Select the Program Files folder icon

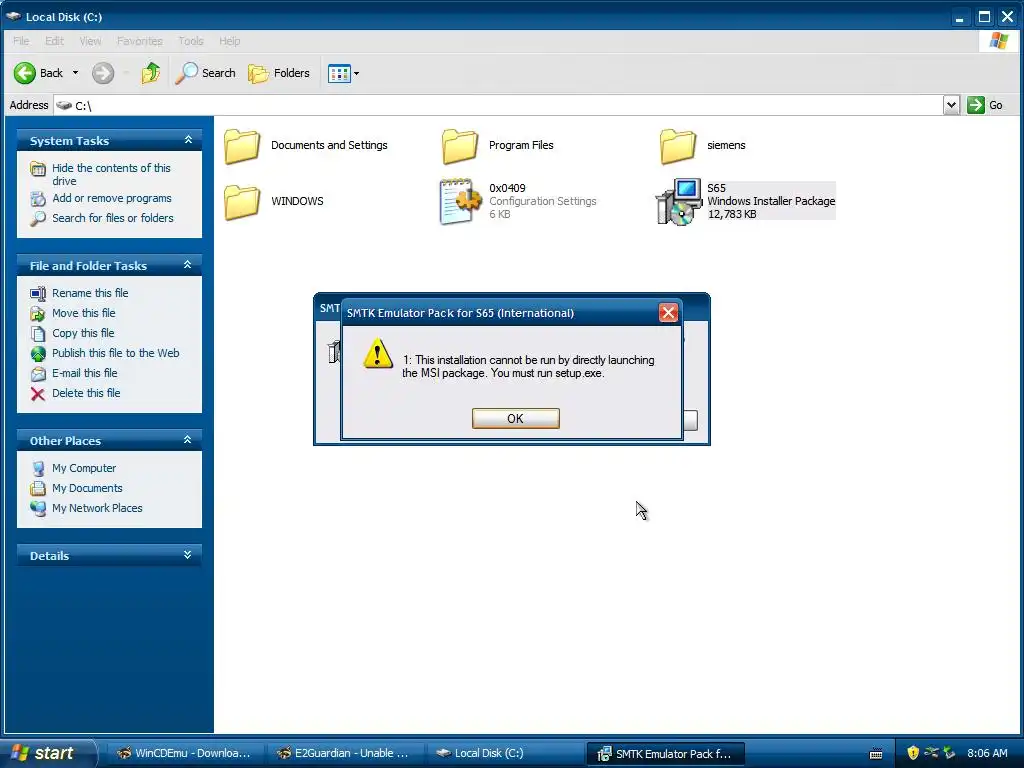tap(460, 146)
